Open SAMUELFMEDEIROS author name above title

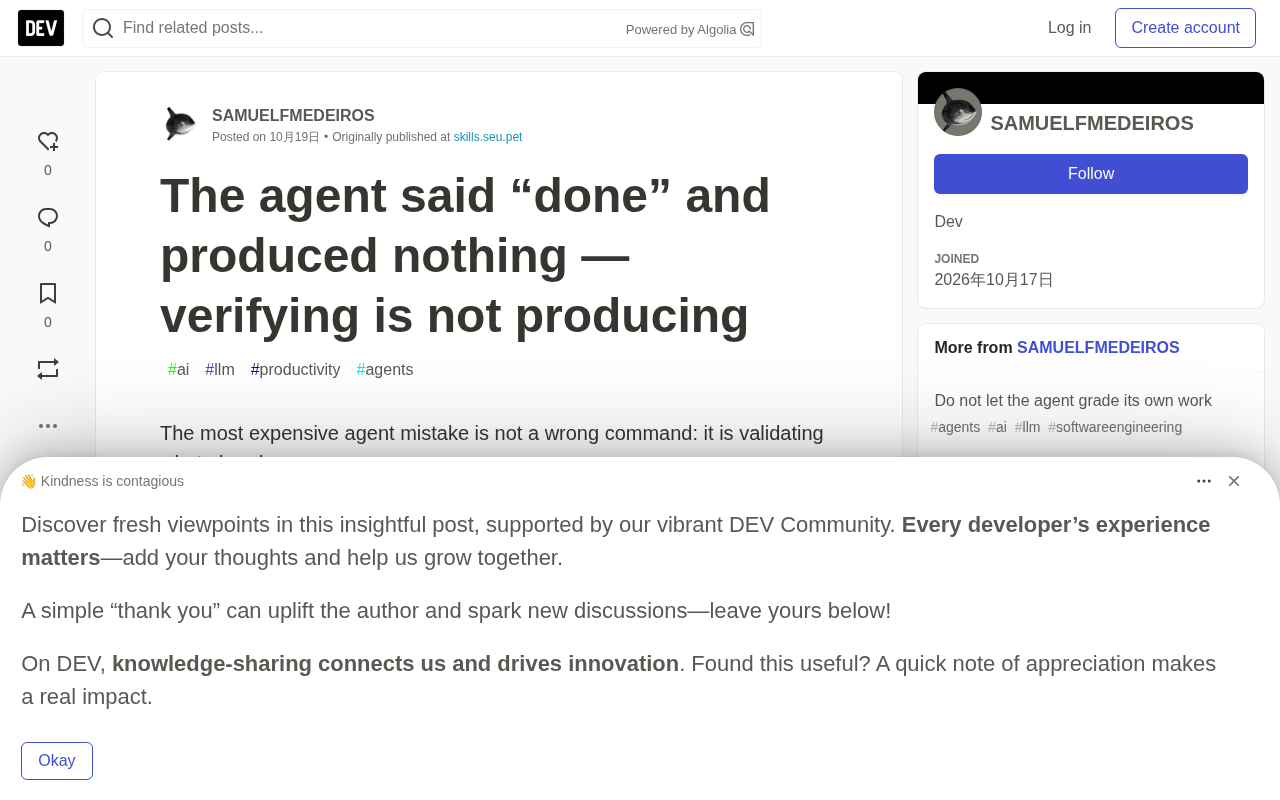[x=293, y=116]
